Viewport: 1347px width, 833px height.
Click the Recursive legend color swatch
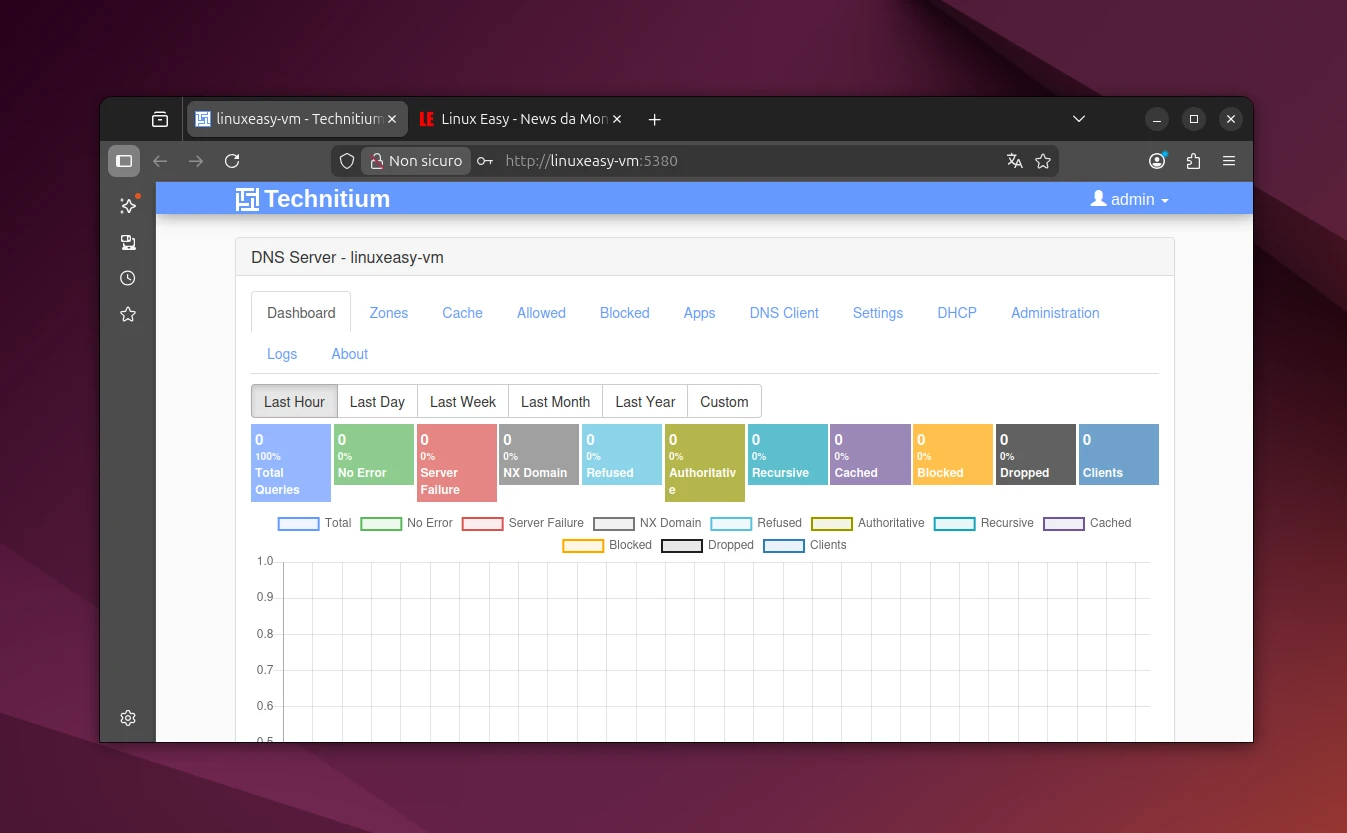[954, 523]
